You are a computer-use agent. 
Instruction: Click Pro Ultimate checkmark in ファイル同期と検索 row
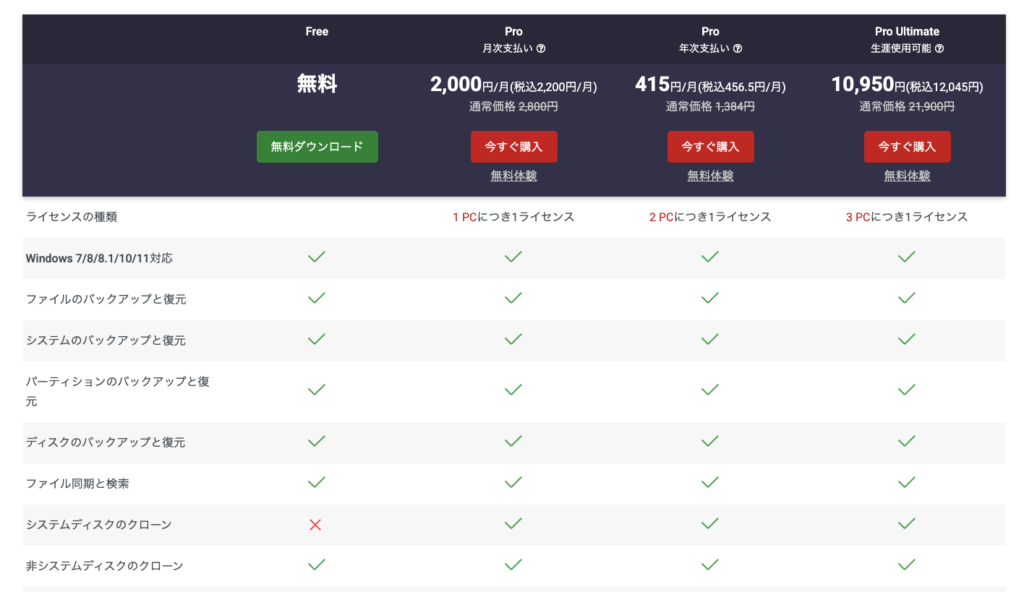[x=906, y=482]
